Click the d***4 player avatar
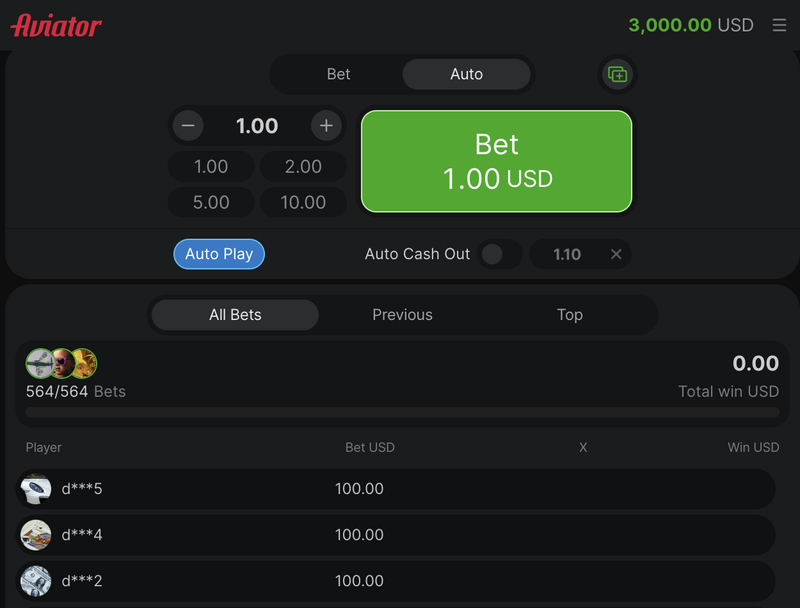The width and height of the screenshot is (800, 608). [36, 535]
